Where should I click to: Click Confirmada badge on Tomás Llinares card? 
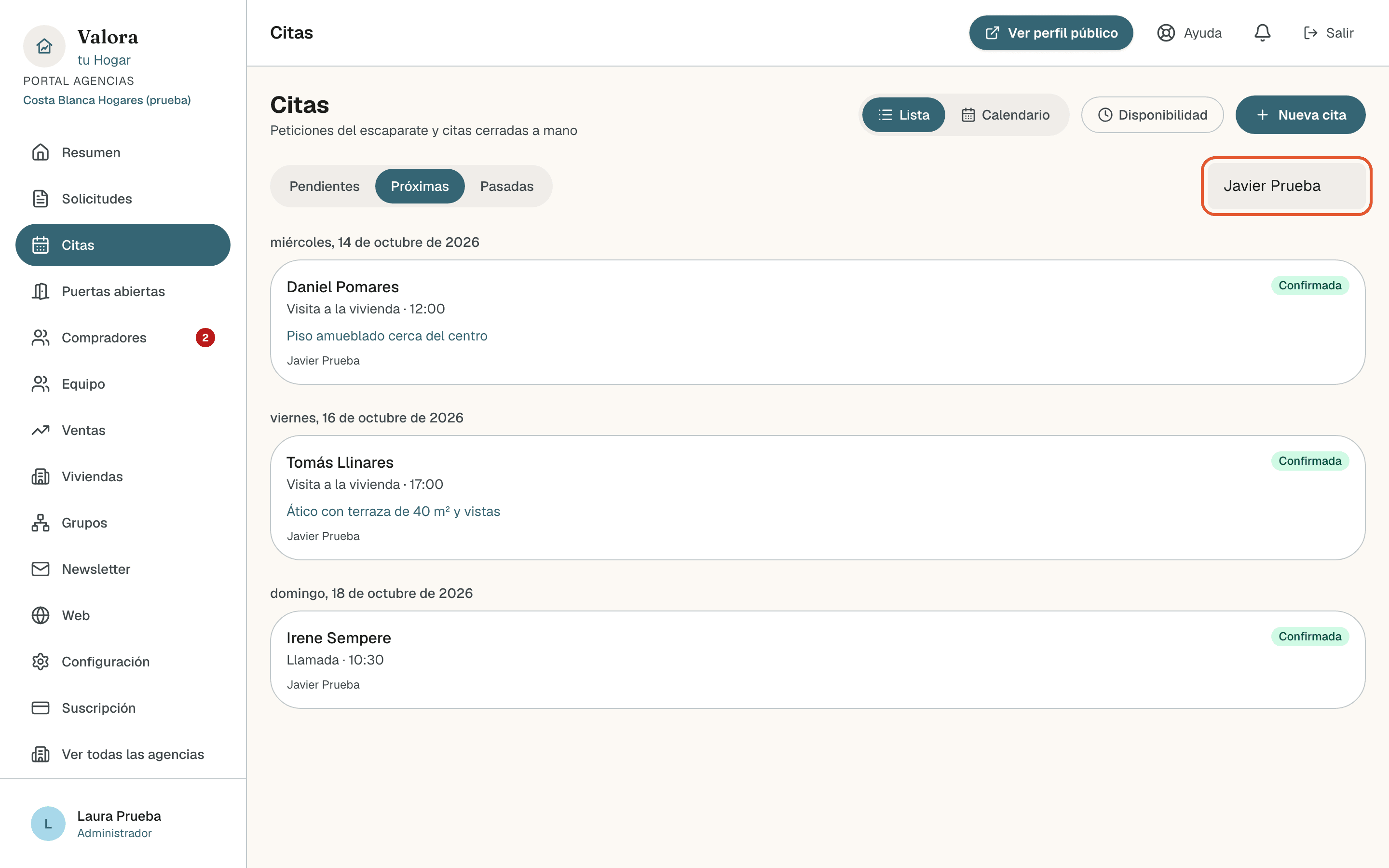1310,461
